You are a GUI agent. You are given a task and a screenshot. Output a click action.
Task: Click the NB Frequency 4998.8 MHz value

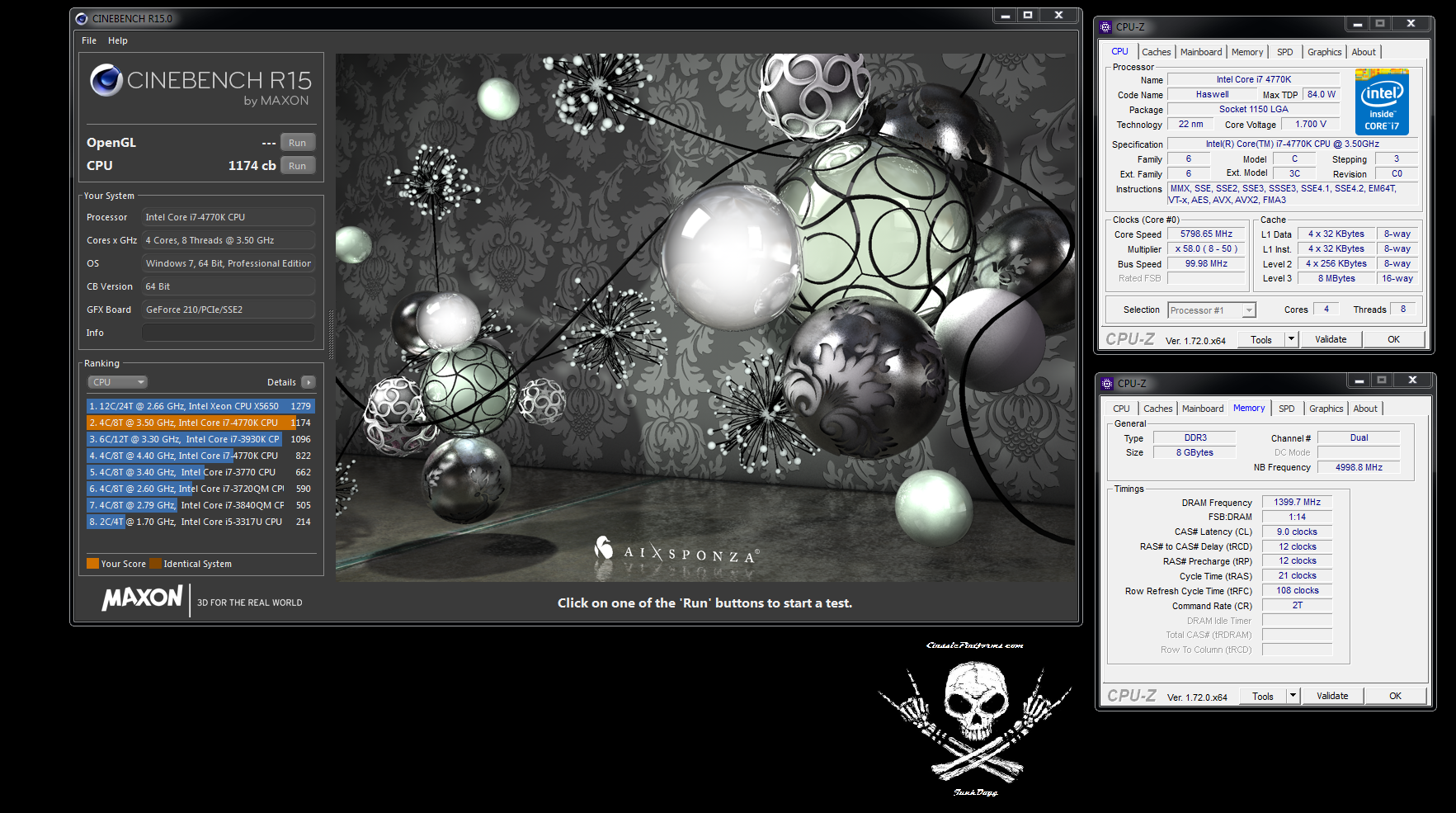pyautogui.click(x=1359, y=467)
